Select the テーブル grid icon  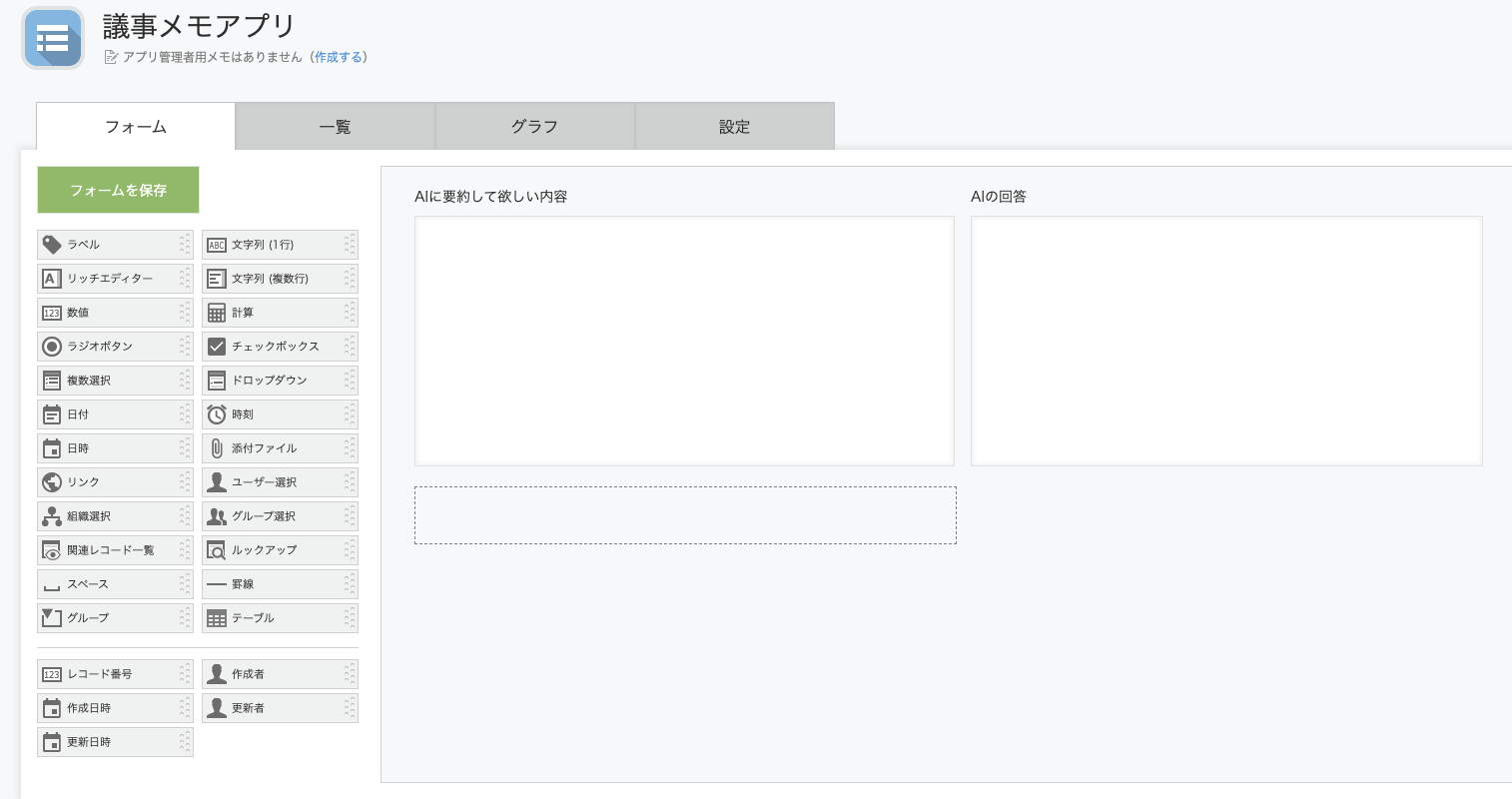click(x=217, y=618)
